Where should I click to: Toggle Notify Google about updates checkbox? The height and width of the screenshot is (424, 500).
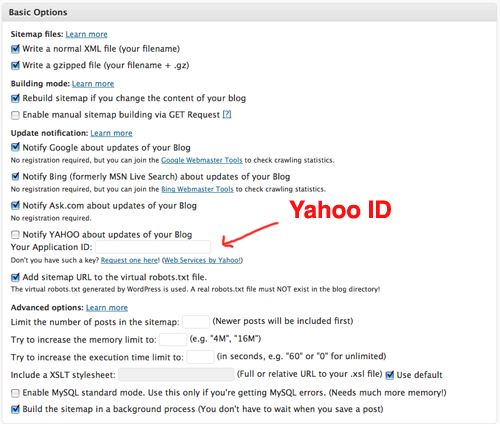(15, 147)
